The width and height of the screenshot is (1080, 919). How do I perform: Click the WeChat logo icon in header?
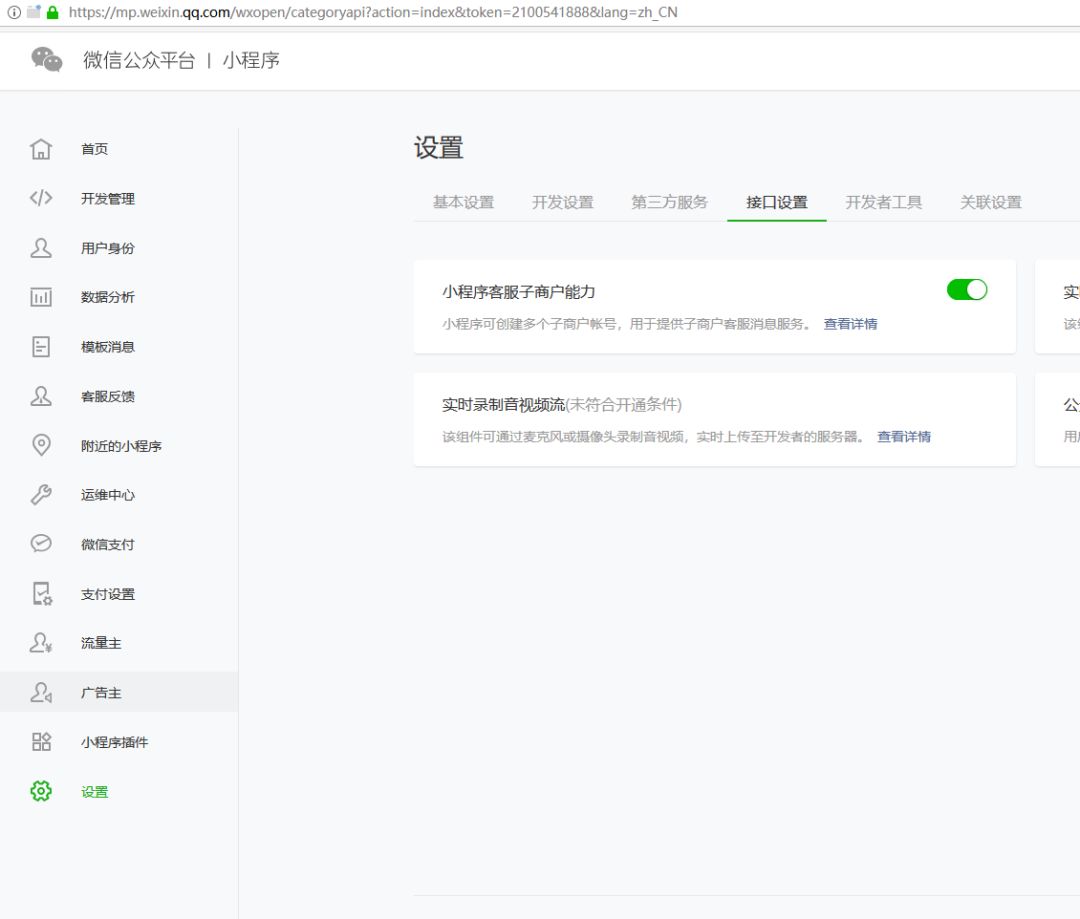[x=46, y=60]
